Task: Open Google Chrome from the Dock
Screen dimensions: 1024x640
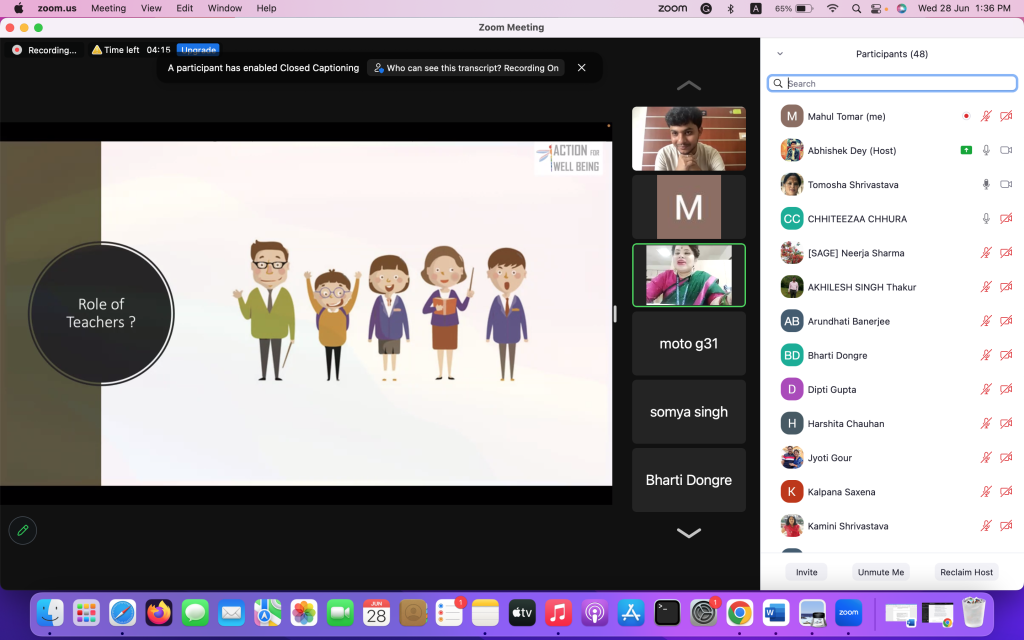Action: click(739, 612)
